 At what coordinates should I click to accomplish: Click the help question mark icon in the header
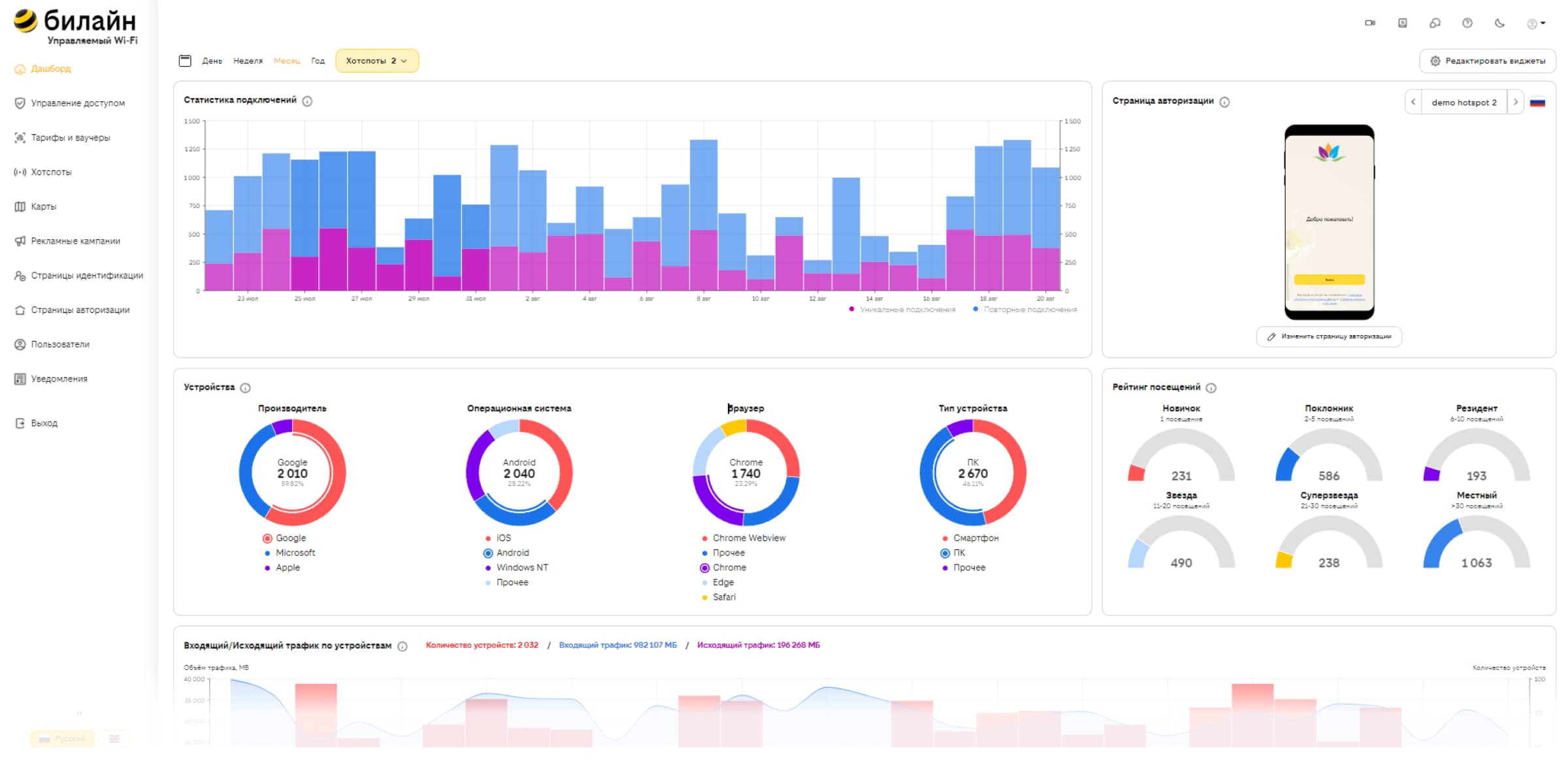tap(1467, 23)
